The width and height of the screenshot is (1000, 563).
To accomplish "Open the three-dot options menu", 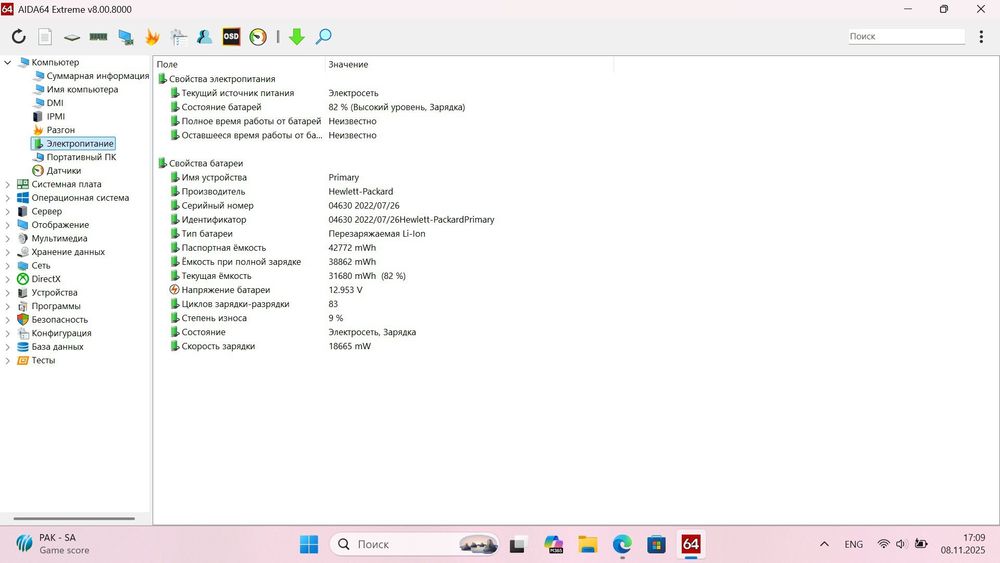I will coord(981,36).
